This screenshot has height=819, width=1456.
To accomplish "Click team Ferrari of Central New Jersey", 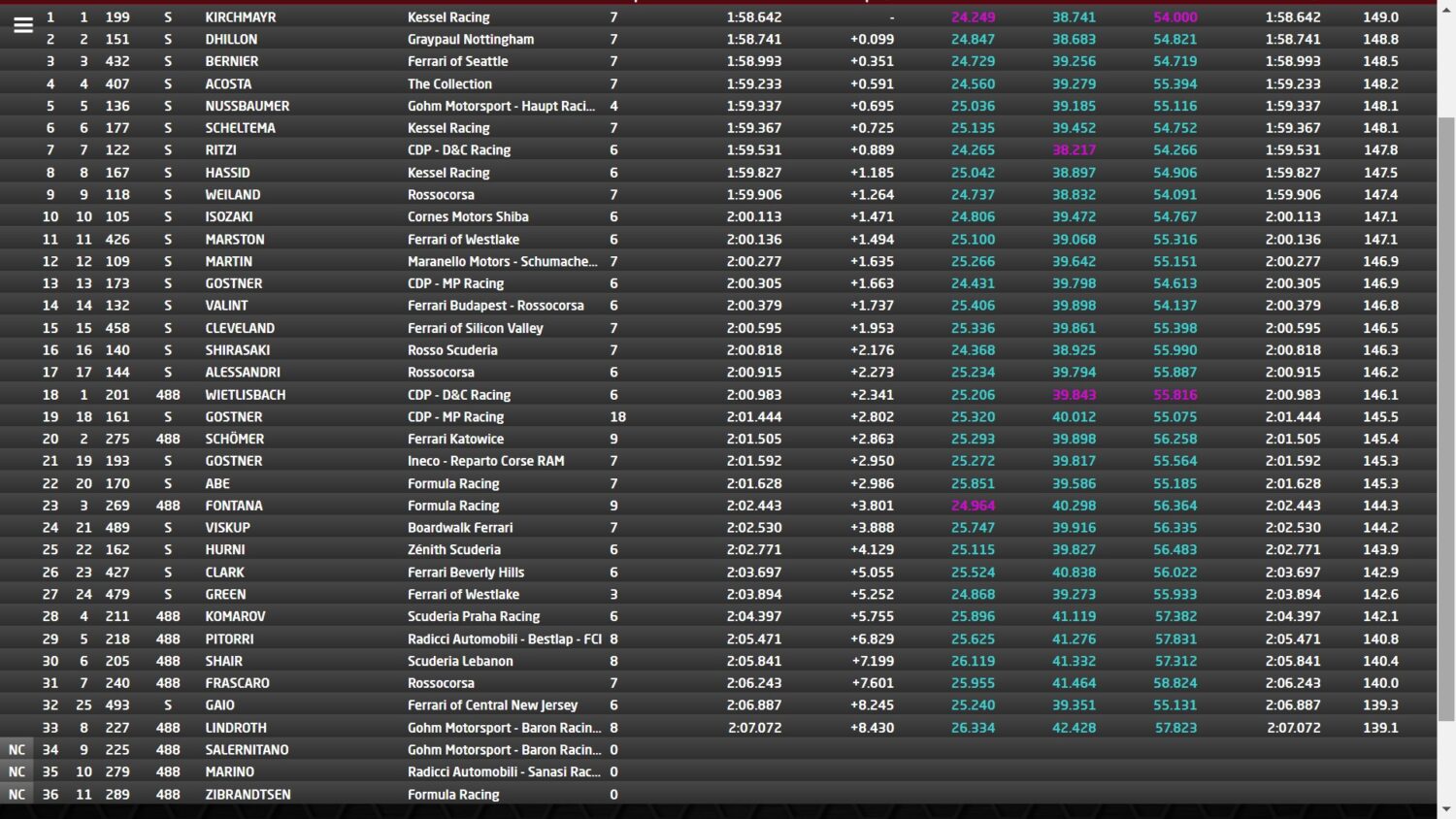I will pyautogui.click(x=492, y=705).
